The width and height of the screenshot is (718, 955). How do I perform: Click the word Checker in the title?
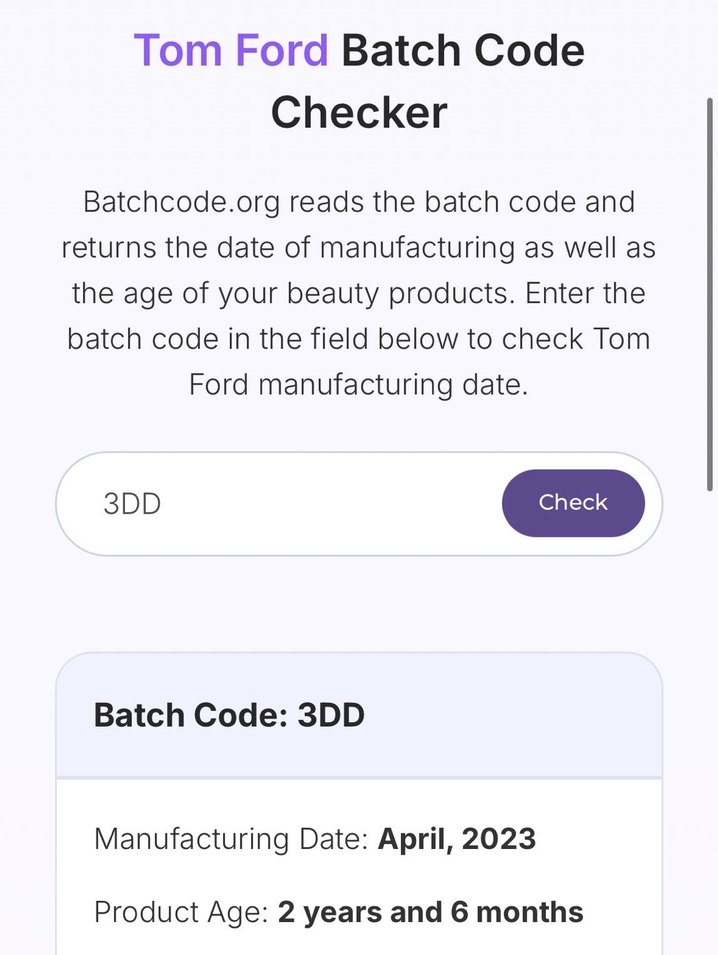(359, 113)
